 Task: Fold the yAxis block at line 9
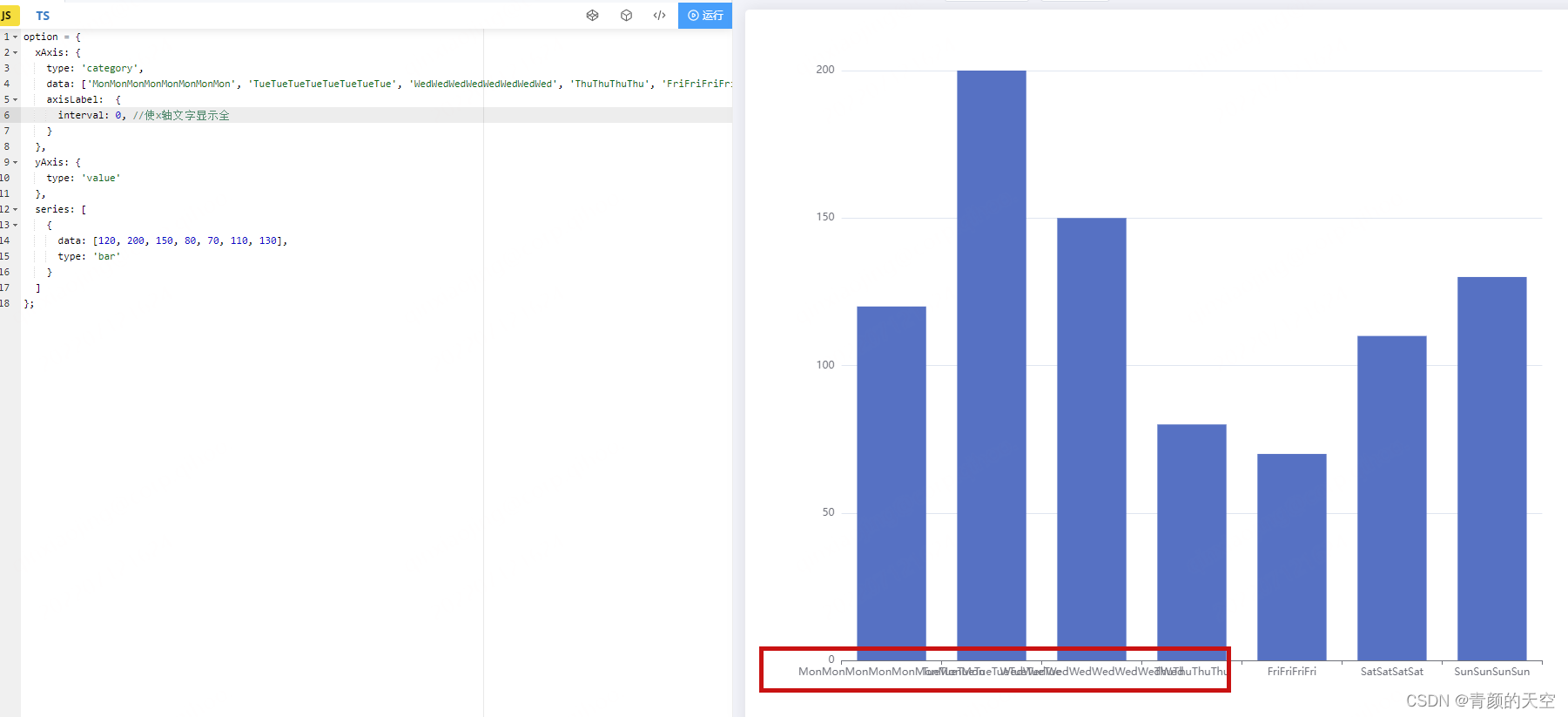(15, 162)
